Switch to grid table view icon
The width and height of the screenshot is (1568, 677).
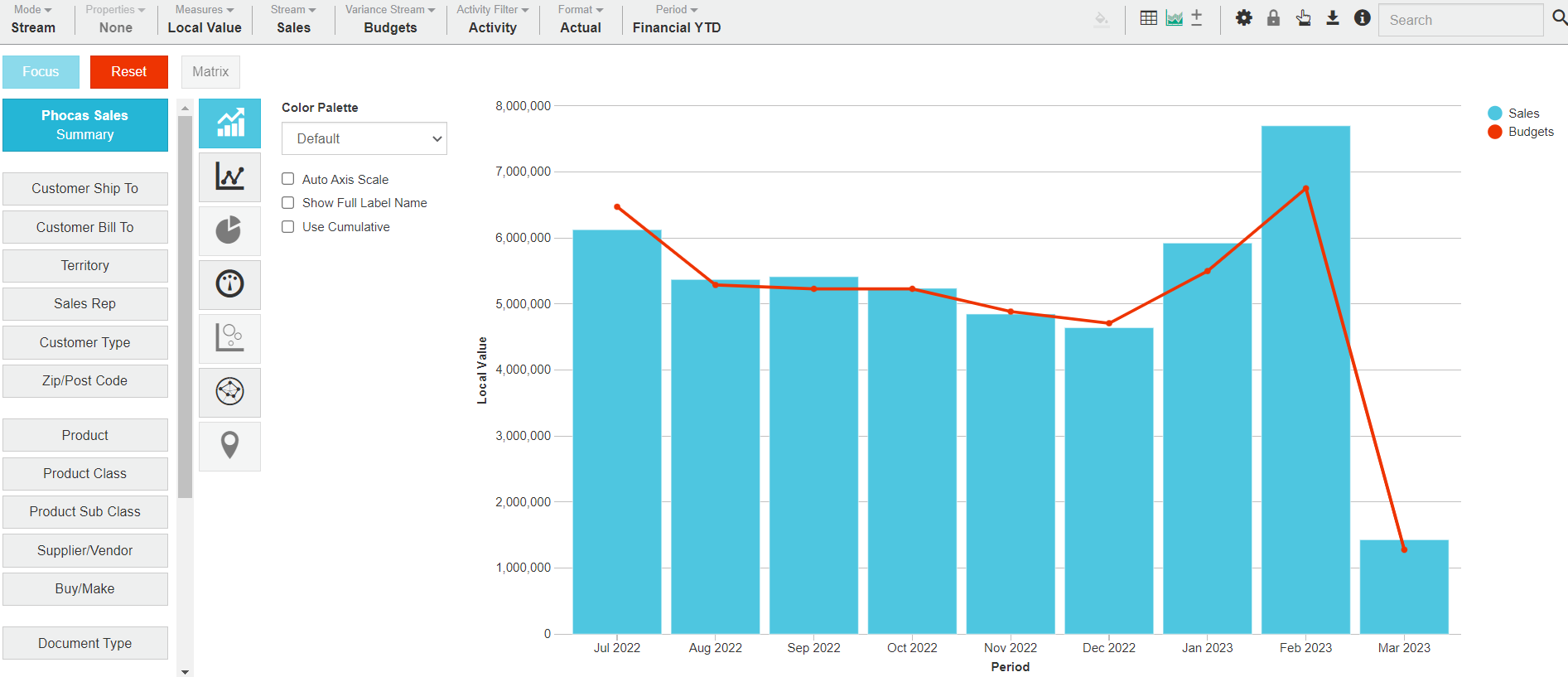(x=1148, y=18)
